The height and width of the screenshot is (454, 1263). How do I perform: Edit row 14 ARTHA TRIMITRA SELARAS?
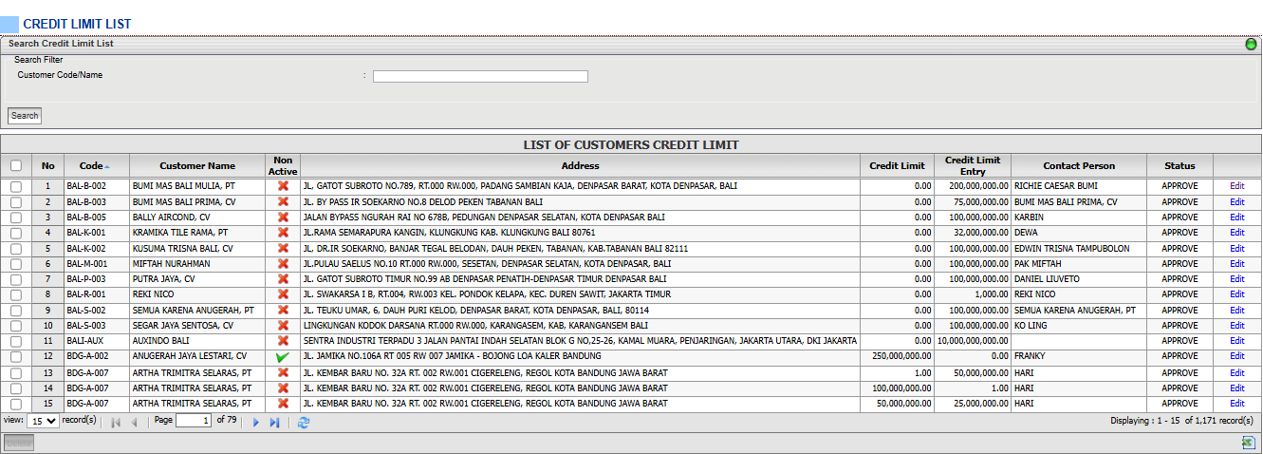(1237, 388)
